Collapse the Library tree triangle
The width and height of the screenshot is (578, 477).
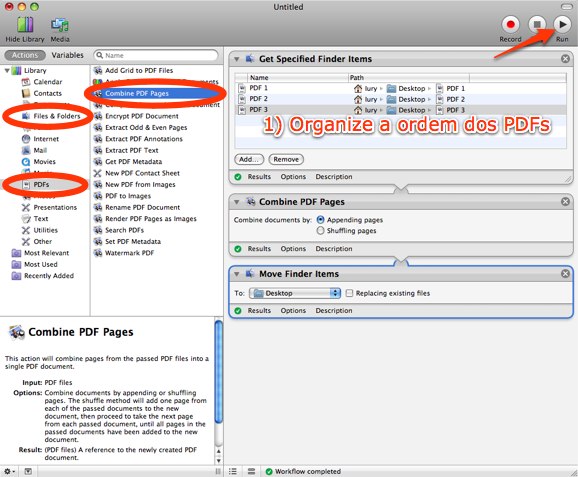pos(7,70)
